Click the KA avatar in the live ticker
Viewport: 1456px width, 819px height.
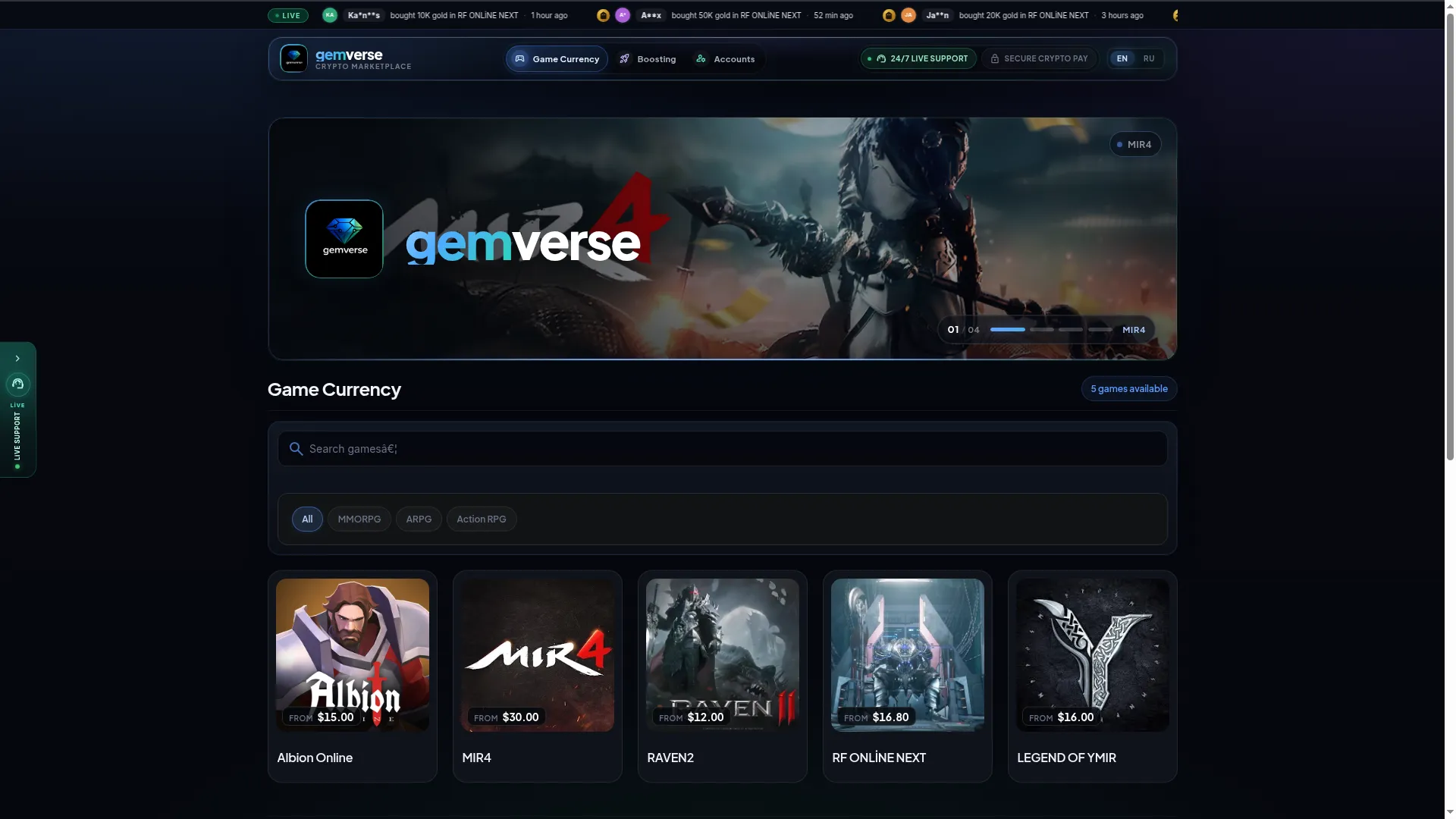[330, 15]
